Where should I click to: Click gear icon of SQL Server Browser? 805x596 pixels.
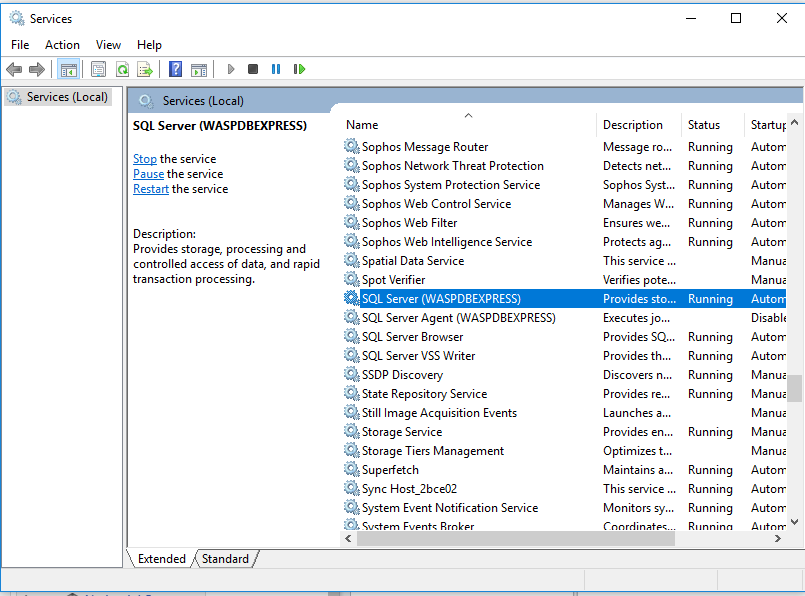pos(352,336)
